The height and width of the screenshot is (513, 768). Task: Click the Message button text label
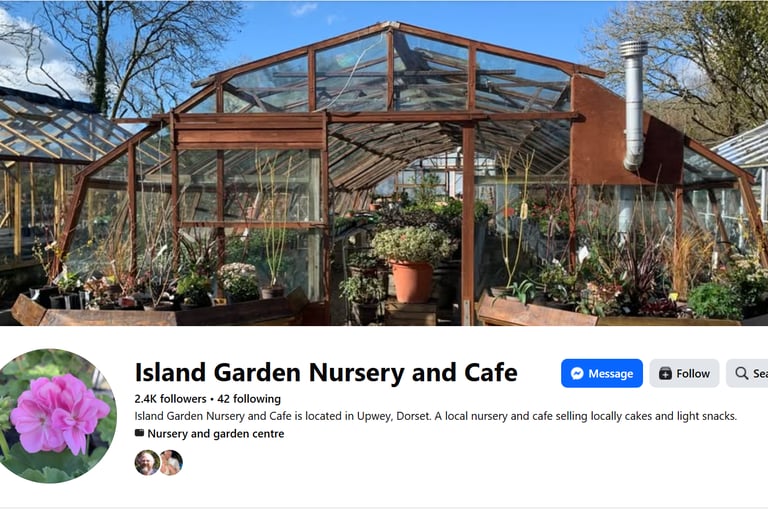[x=611, y=374]
